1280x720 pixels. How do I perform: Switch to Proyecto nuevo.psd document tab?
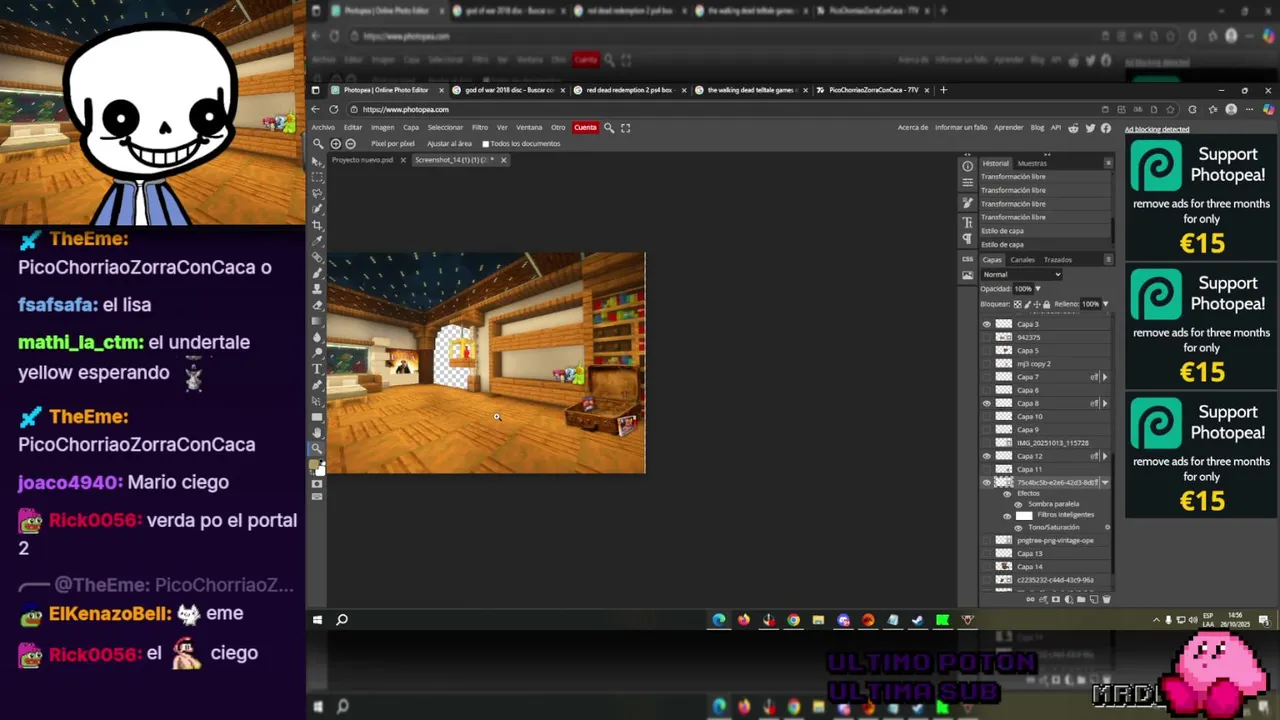point(362,160)
